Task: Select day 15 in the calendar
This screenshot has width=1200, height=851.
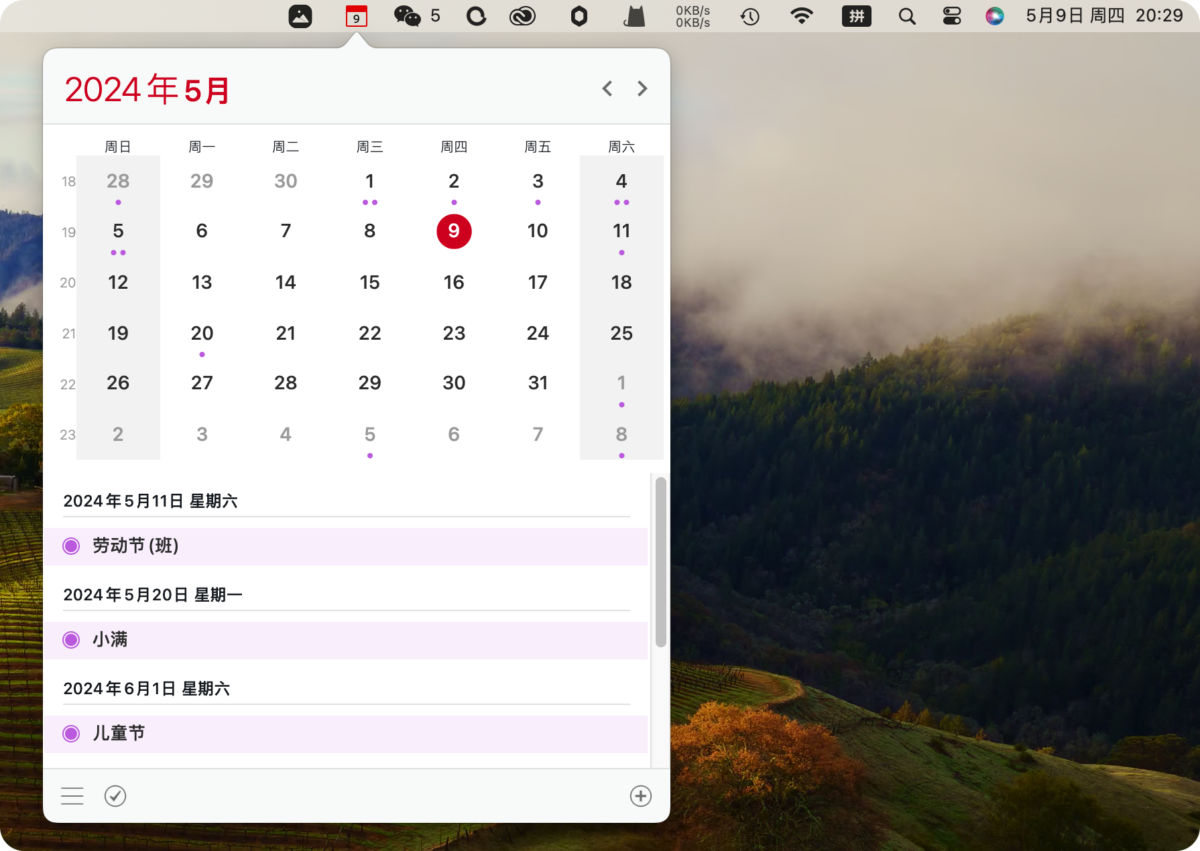Action: [370, 283]
